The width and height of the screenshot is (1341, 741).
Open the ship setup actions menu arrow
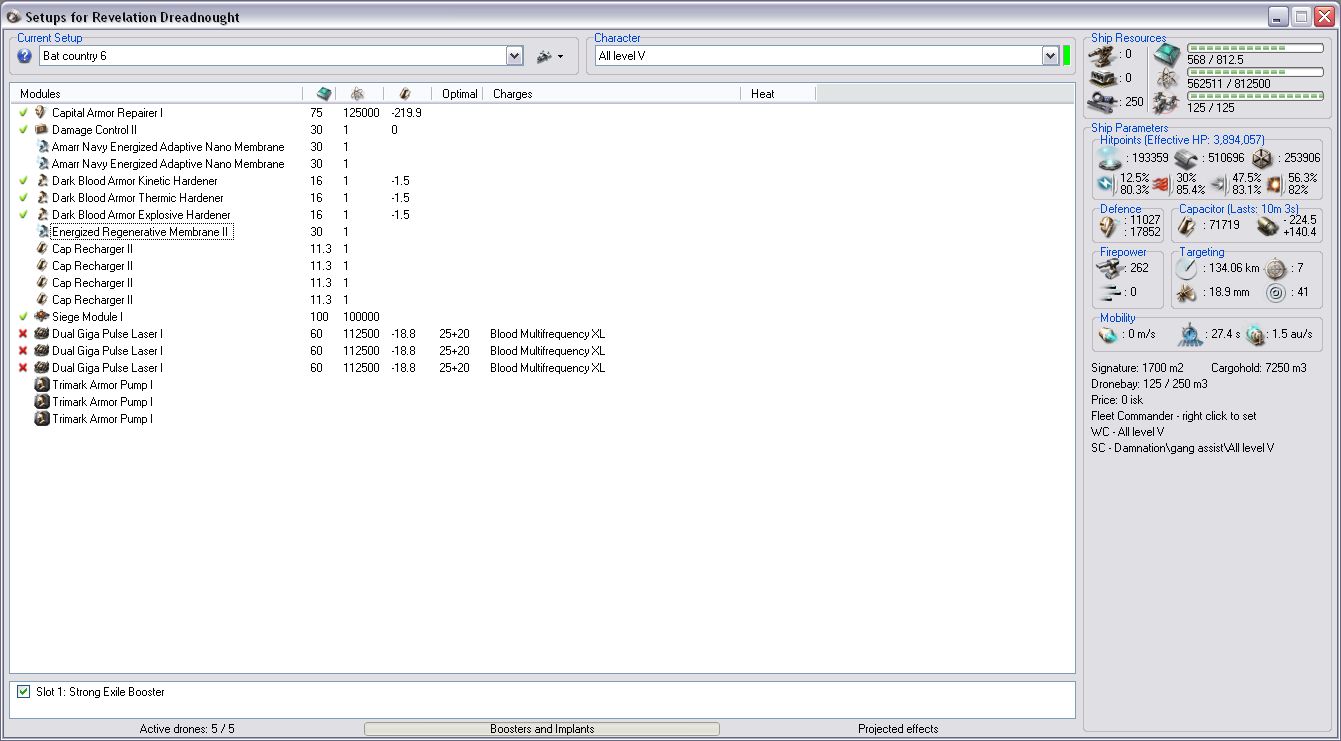[560, 57]
